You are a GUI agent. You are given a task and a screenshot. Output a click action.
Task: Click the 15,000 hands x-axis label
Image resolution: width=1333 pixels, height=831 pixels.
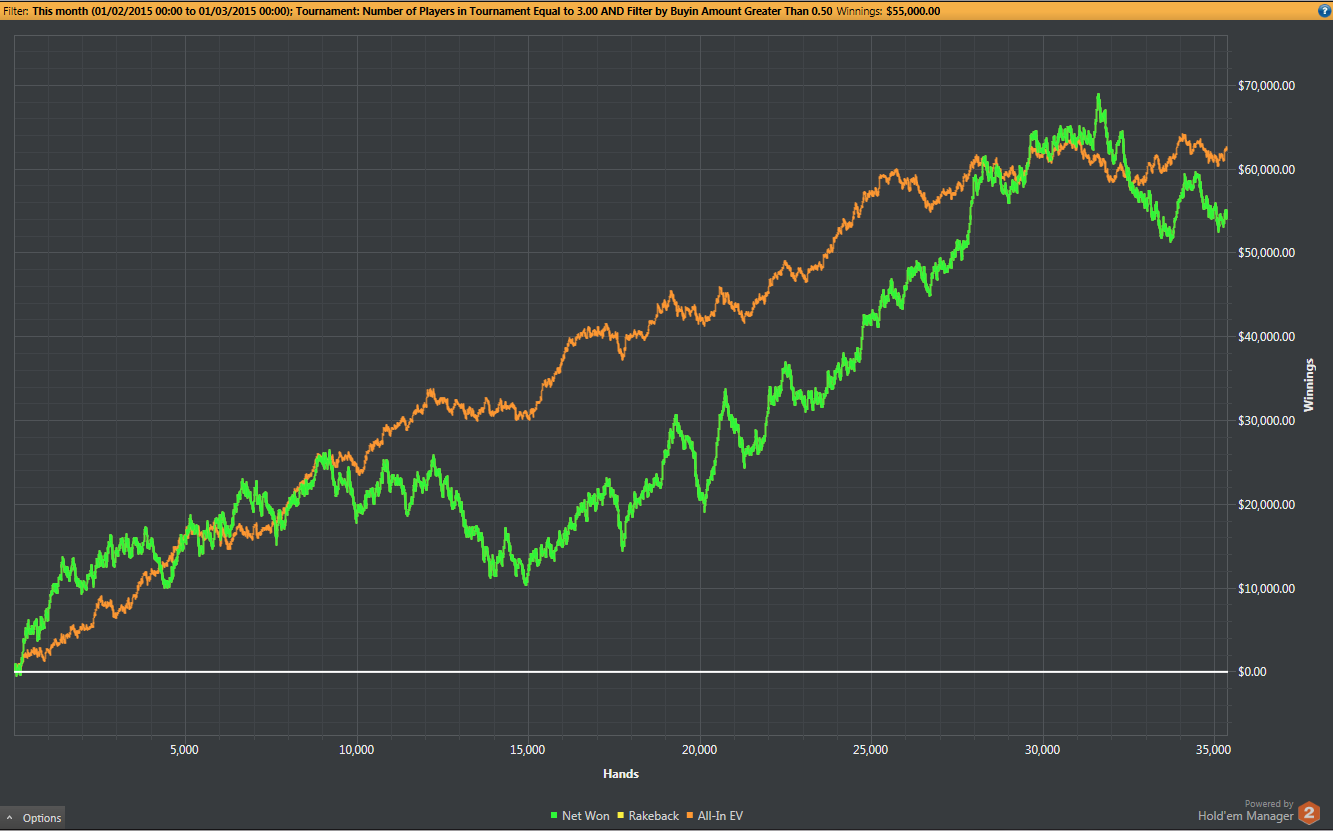(x=528, y=750)
